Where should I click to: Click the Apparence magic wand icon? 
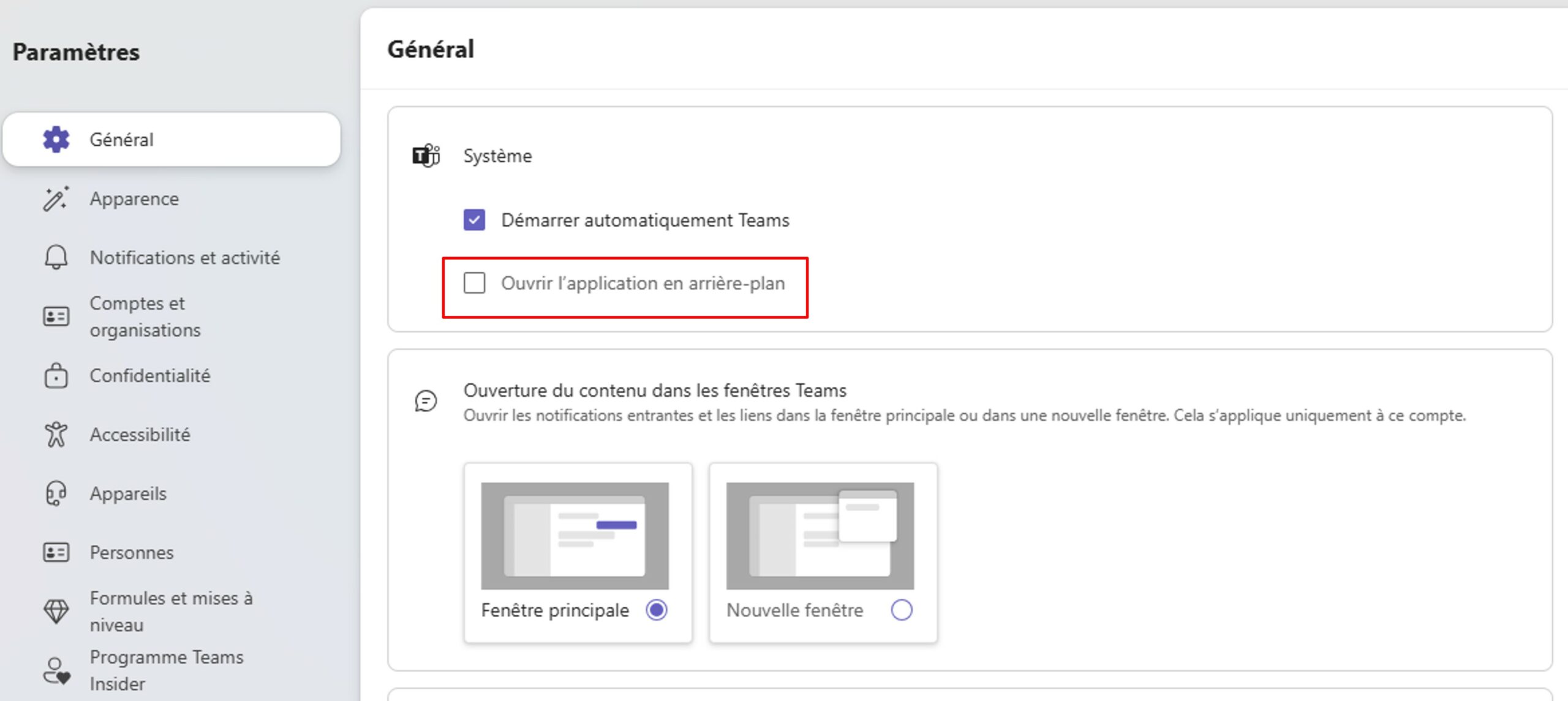(x=56, y=199)
